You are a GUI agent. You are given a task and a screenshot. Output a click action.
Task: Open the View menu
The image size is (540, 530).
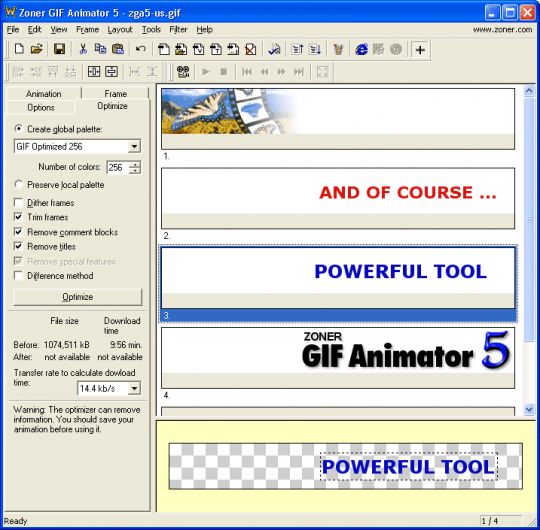59,30
